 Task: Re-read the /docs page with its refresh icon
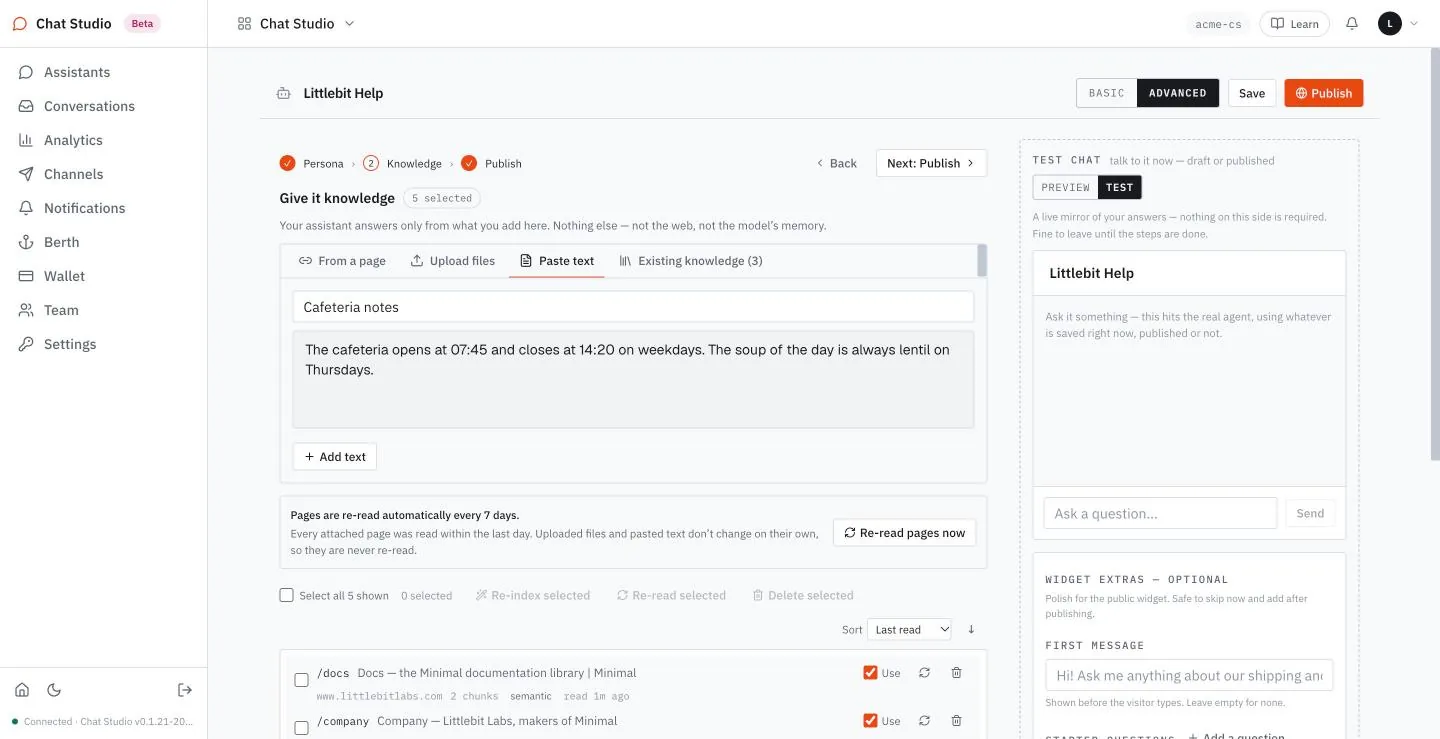pos(924,673)
